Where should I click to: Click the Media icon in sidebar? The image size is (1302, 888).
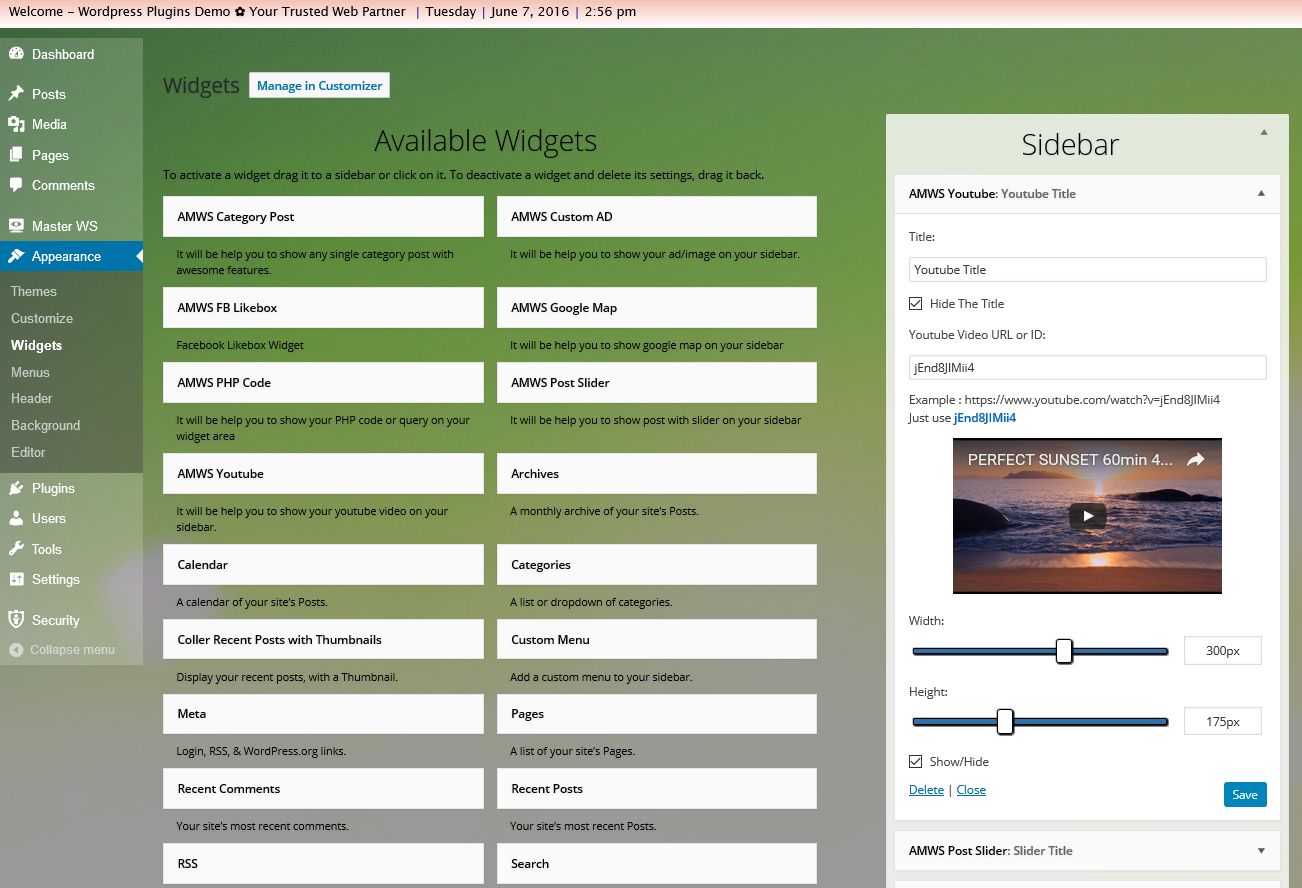tap(16, 124)
